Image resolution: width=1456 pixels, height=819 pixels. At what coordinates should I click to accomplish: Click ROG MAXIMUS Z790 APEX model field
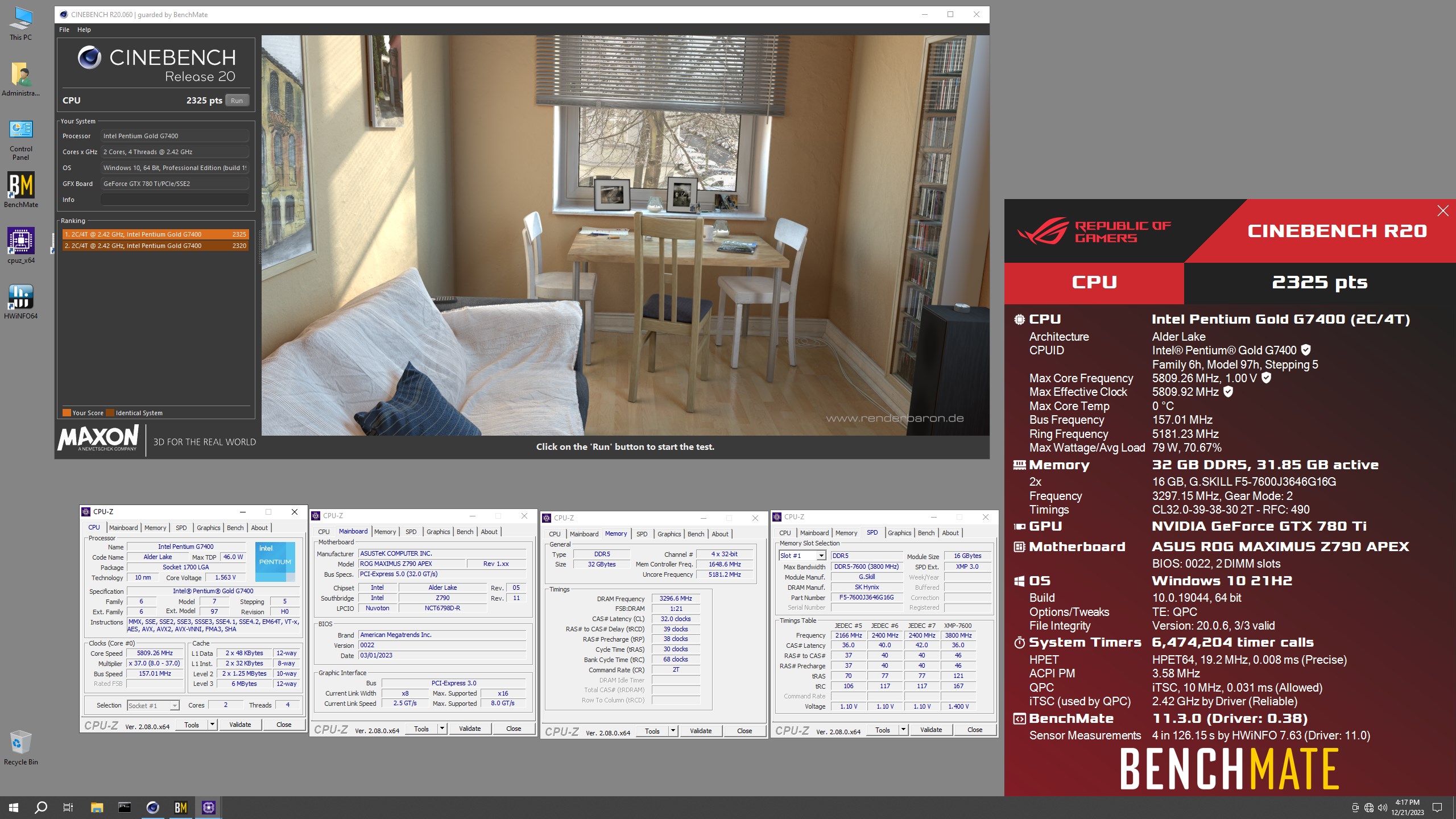coord(412,564)
